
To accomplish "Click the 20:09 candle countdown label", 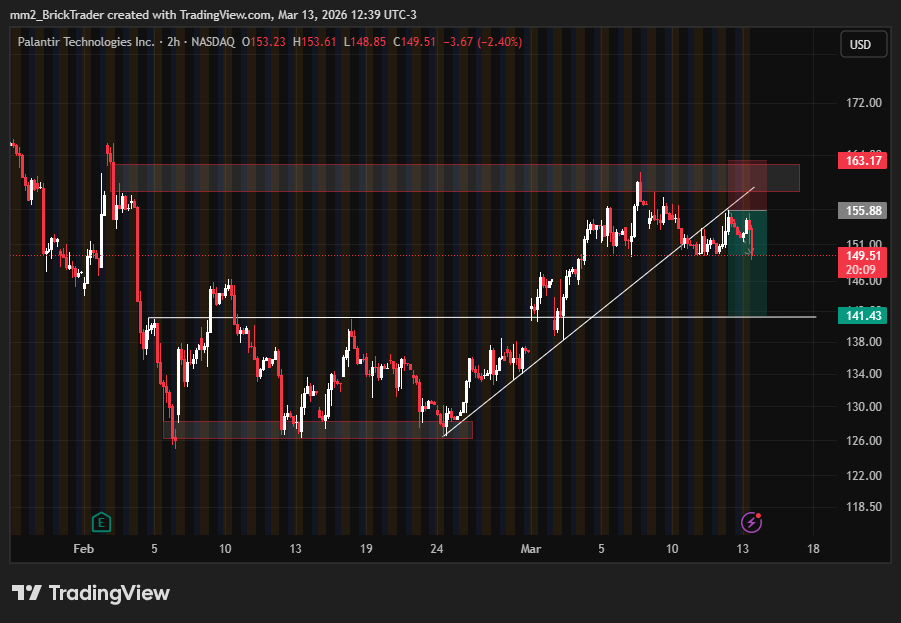I will pyautogui.click(x=861, y=270).
